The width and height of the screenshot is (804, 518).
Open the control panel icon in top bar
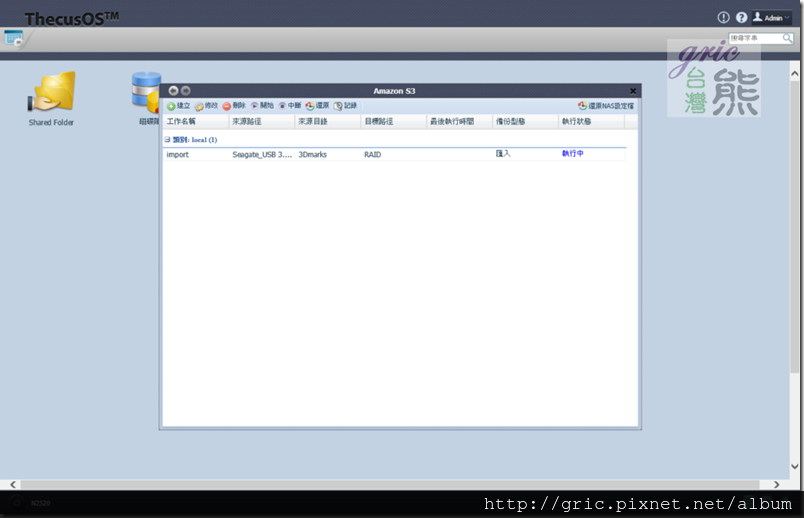coord(13,38)
